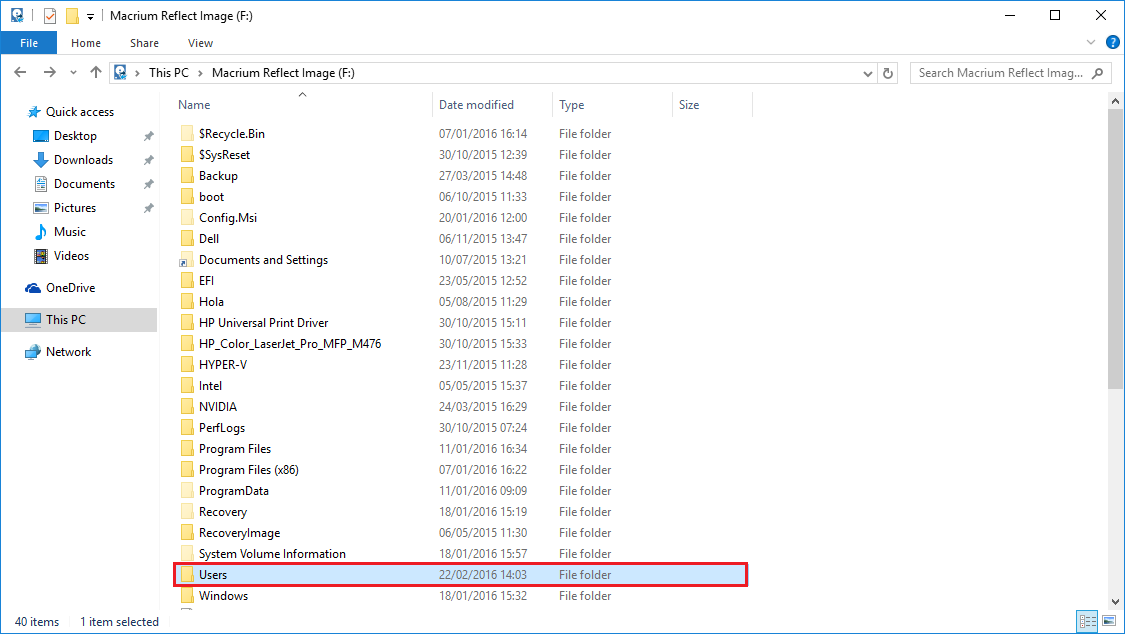Select Network in the navigation pane
Screen dimensions: 1125x634
[x=68, y=351]
